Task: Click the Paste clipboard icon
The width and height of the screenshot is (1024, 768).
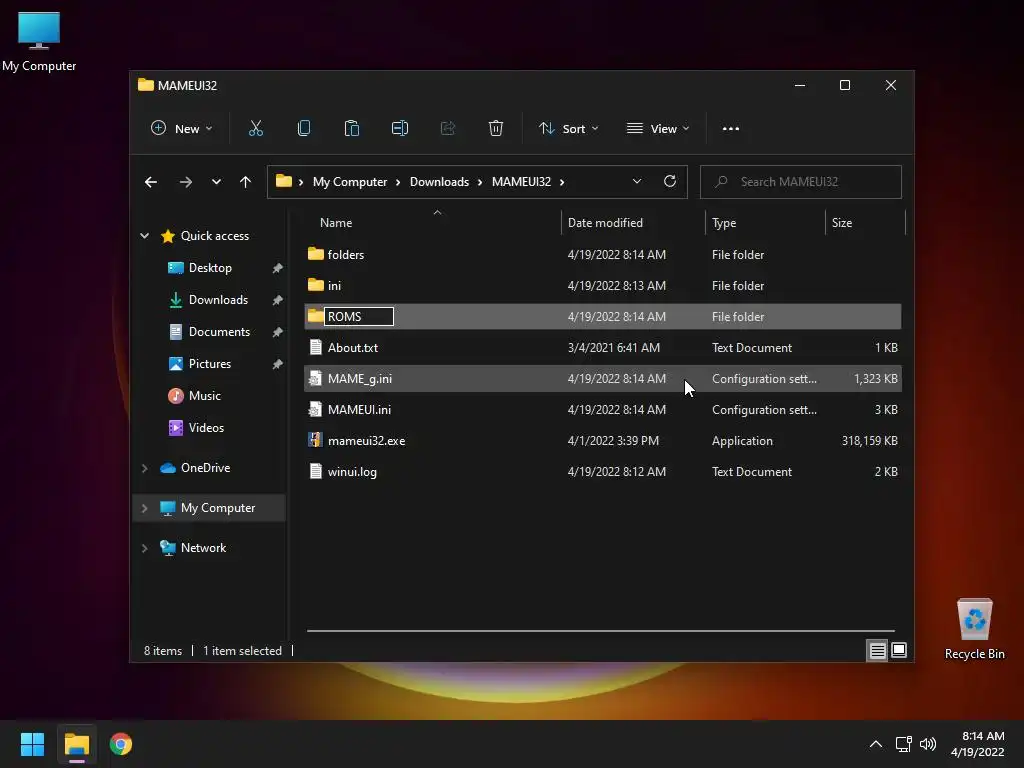Action: click(x=351, y=129)
